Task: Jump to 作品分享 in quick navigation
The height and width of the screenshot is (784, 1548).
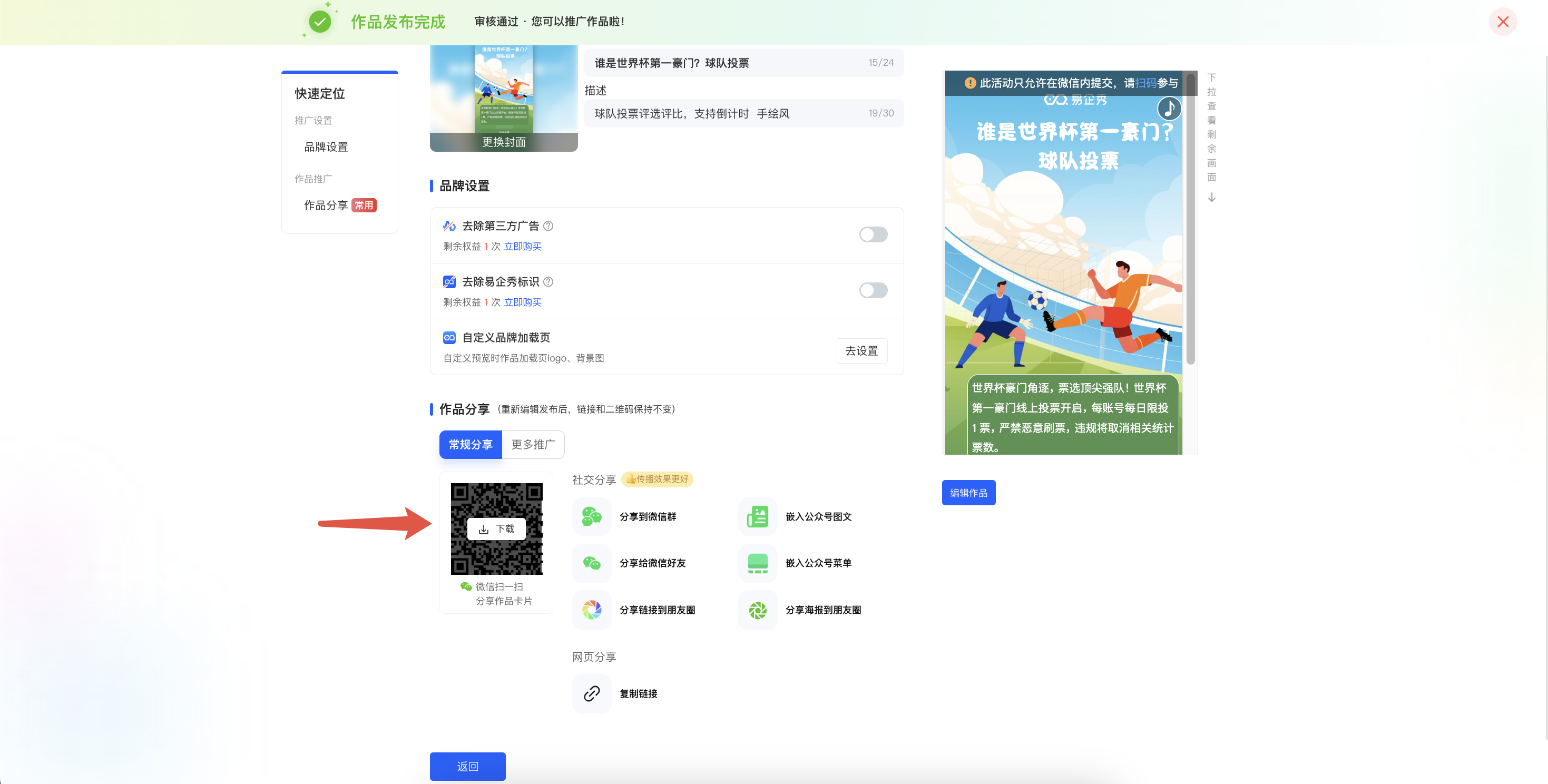Action: 326,205
